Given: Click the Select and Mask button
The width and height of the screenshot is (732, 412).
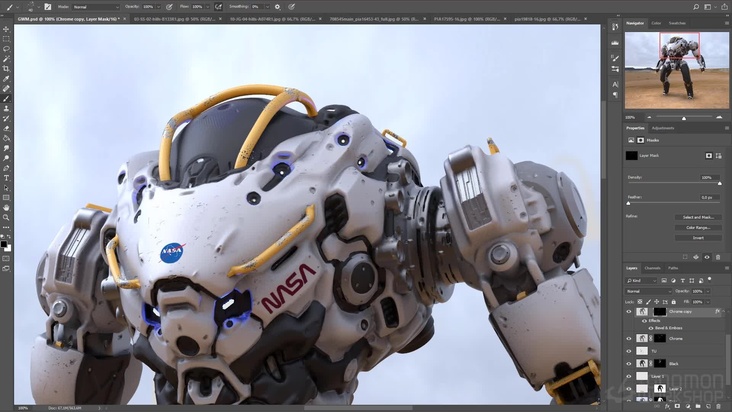Looking at the screenshot, I should (697, 217).
